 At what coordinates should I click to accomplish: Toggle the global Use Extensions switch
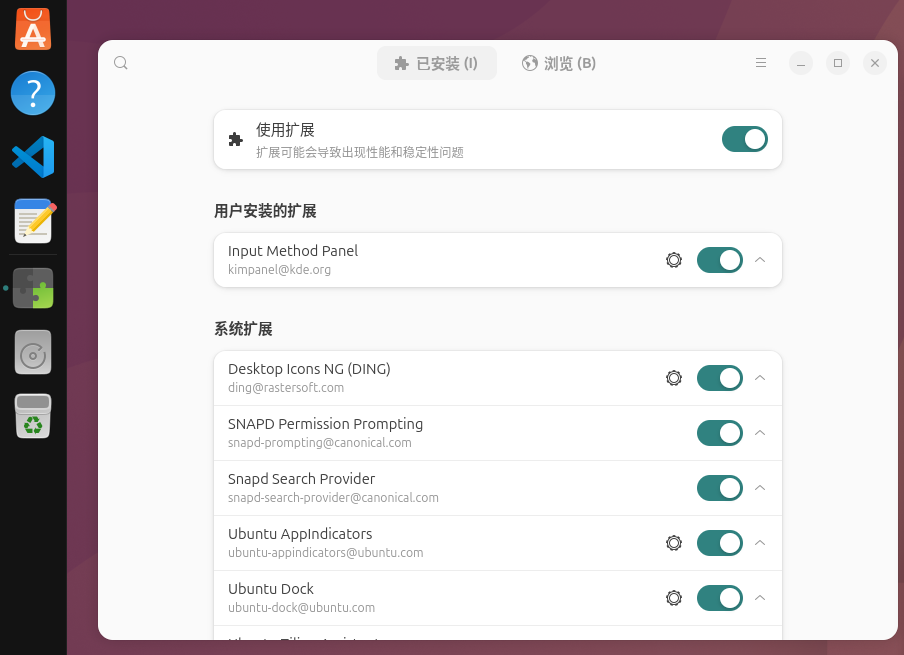[x=744, y=140]
